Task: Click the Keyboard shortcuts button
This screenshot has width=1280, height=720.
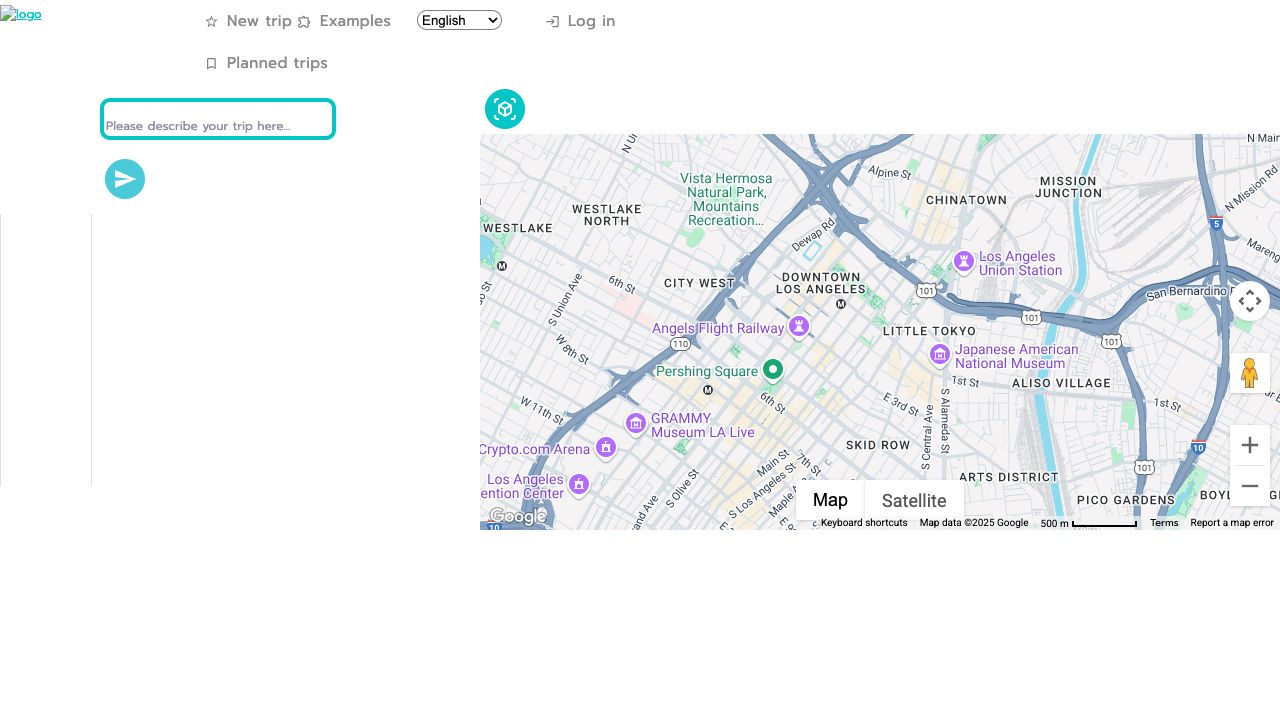Action: click(x=863, y=523)
